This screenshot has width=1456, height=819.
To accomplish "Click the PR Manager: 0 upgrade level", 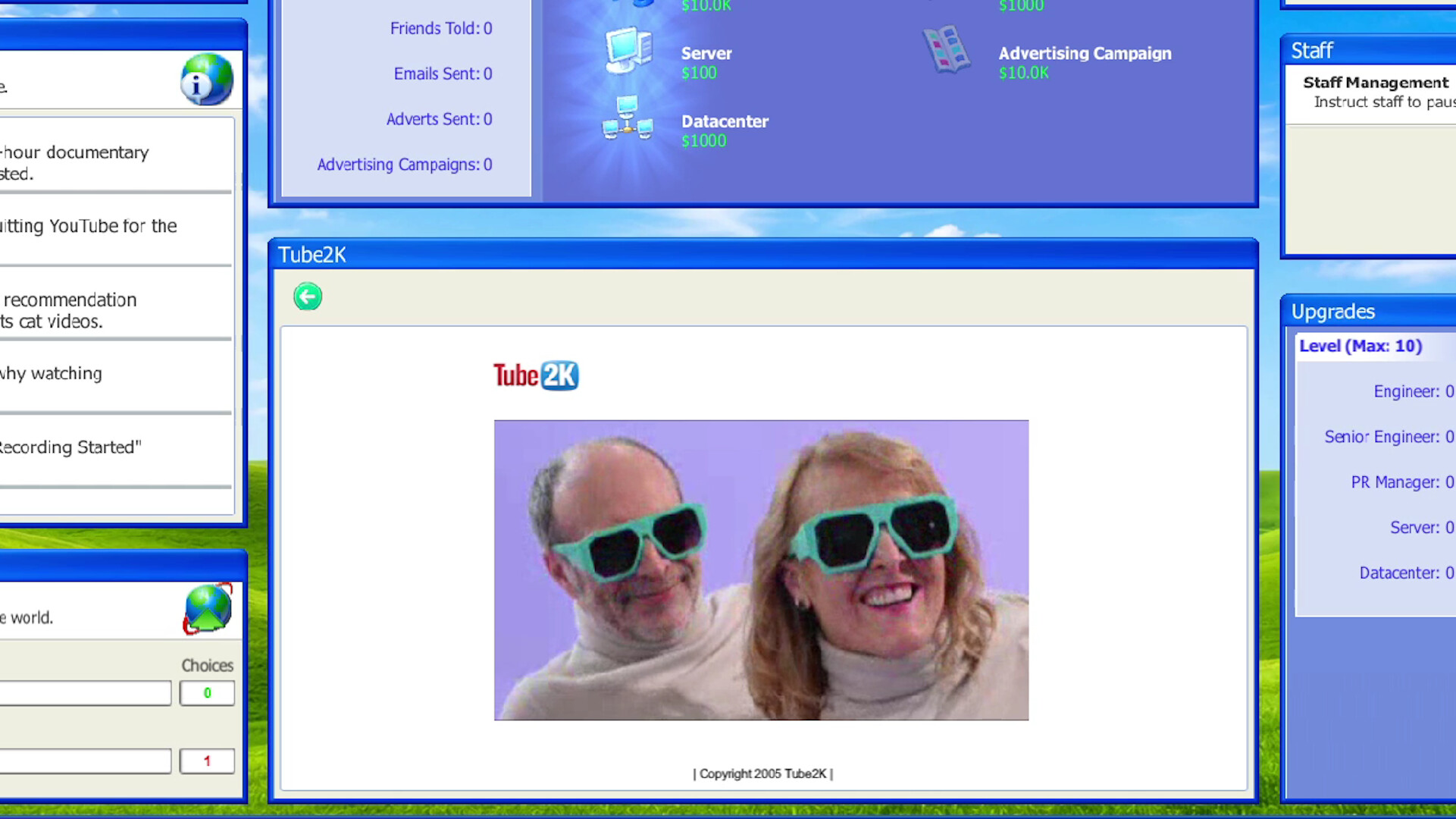I will 1402,482.
